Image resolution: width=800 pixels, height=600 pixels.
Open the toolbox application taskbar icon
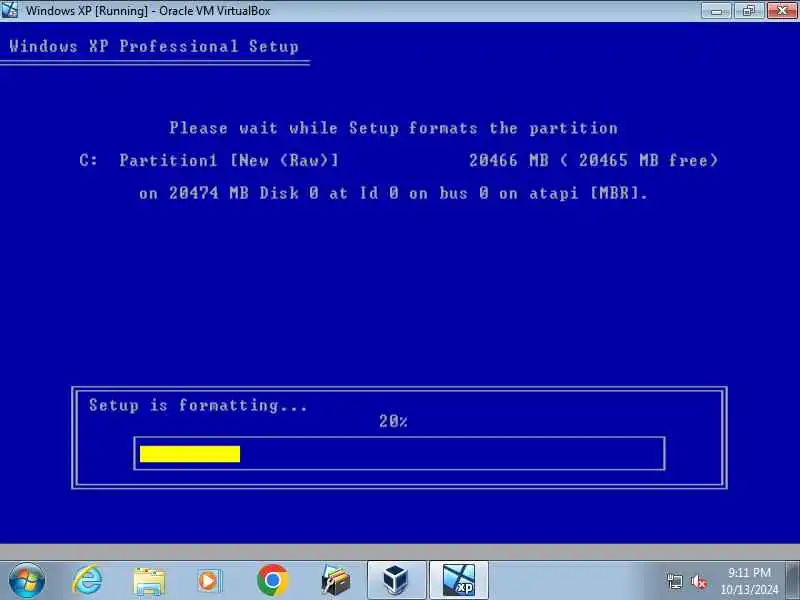coord(335,581)
